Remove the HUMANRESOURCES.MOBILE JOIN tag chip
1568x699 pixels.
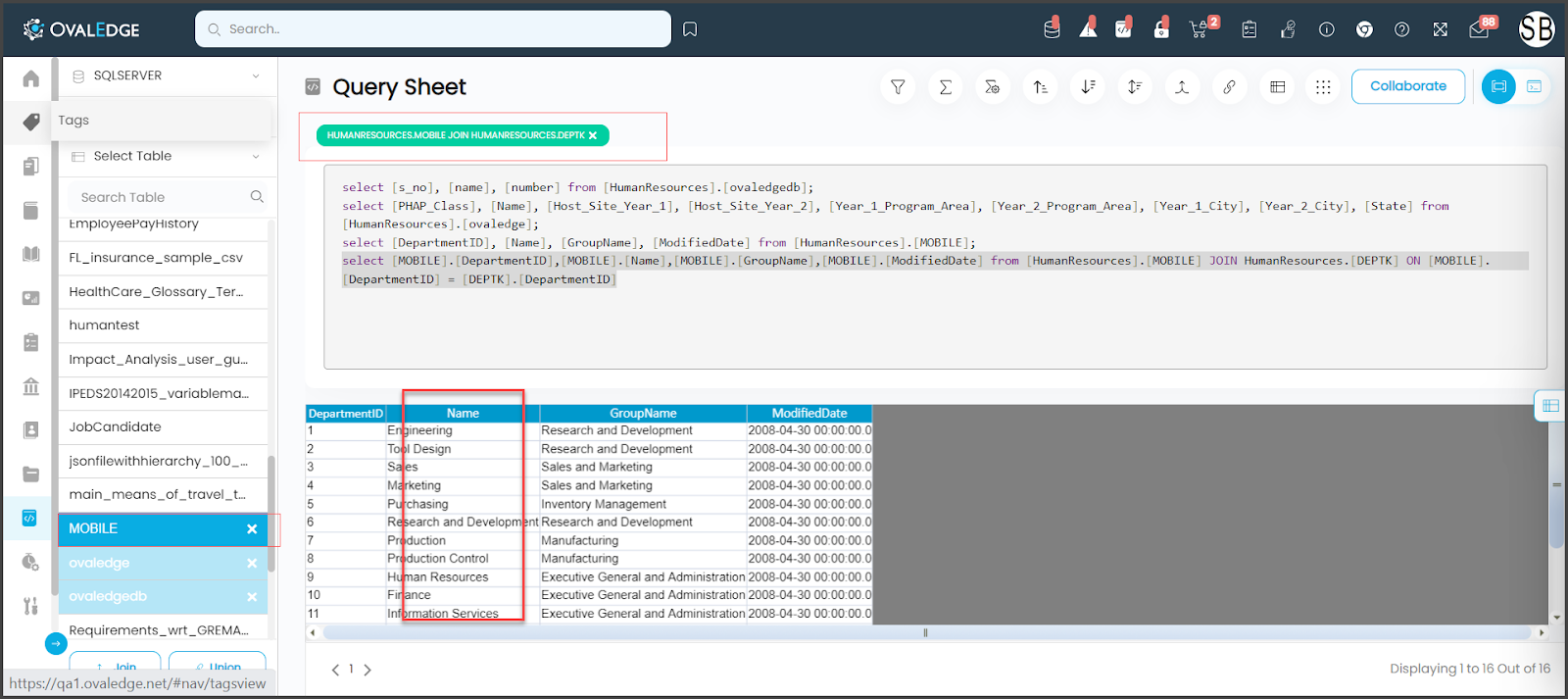593,135
